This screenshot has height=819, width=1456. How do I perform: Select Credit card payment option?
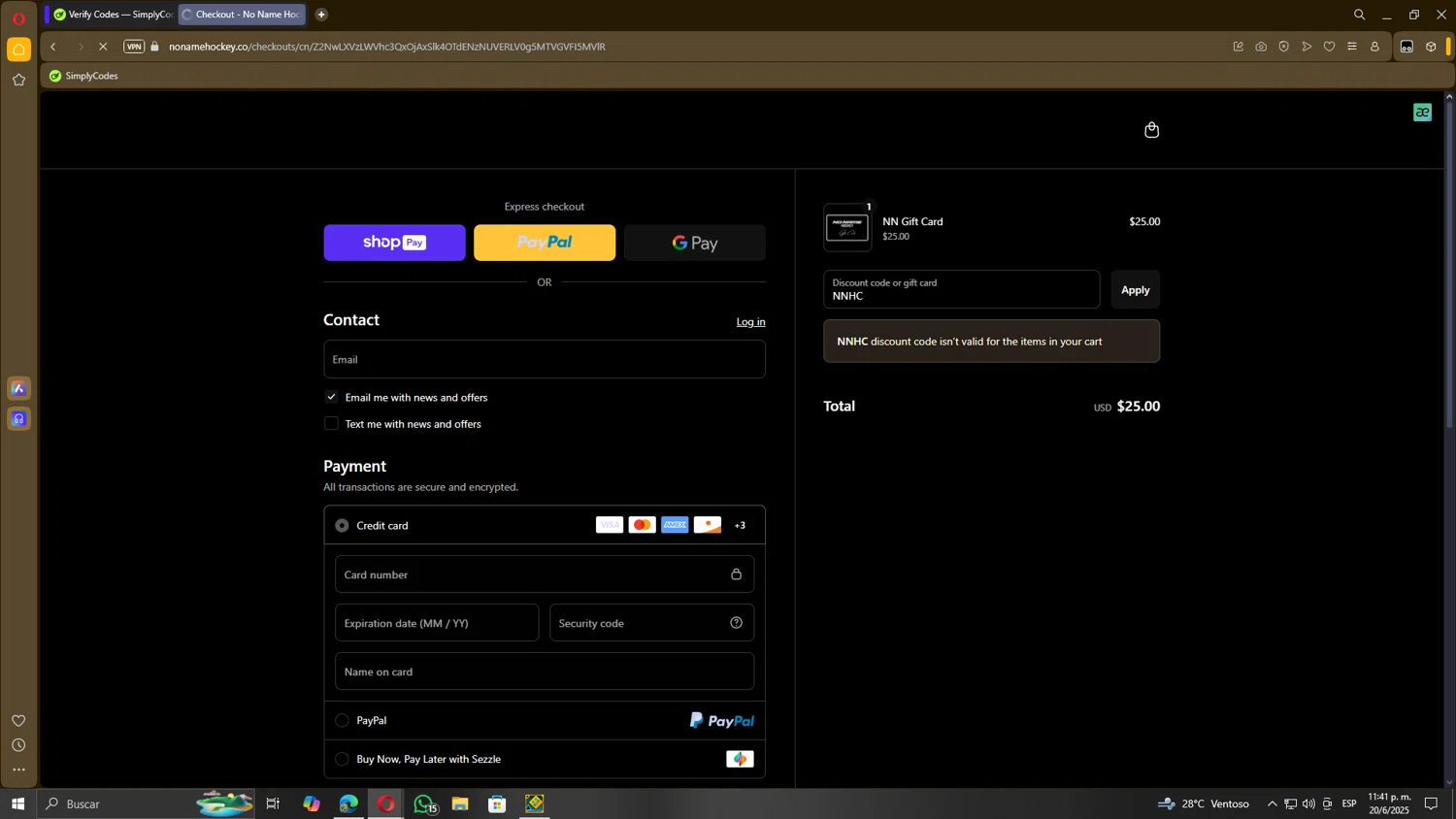coord(342,525)
